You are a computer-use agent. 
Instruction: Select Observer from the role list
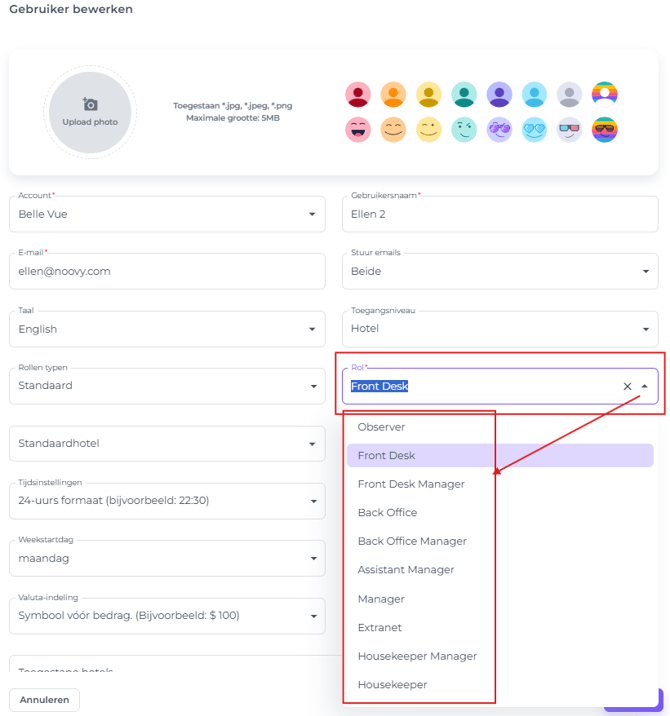coord(381,427)
